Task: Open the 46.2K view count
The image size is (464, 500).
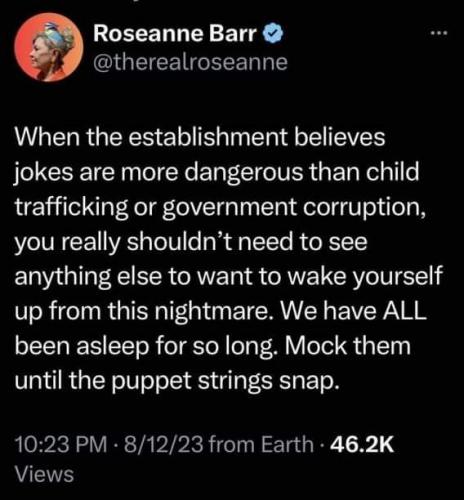Action: (x=362, y=445)
